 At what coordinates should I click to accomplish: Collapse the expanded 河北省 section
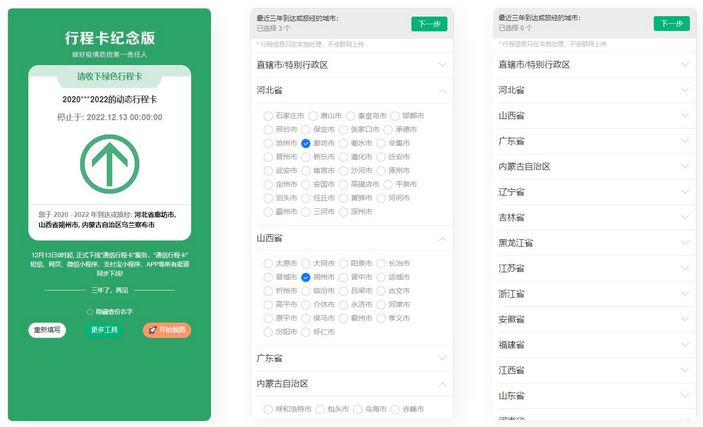(442, 90)
